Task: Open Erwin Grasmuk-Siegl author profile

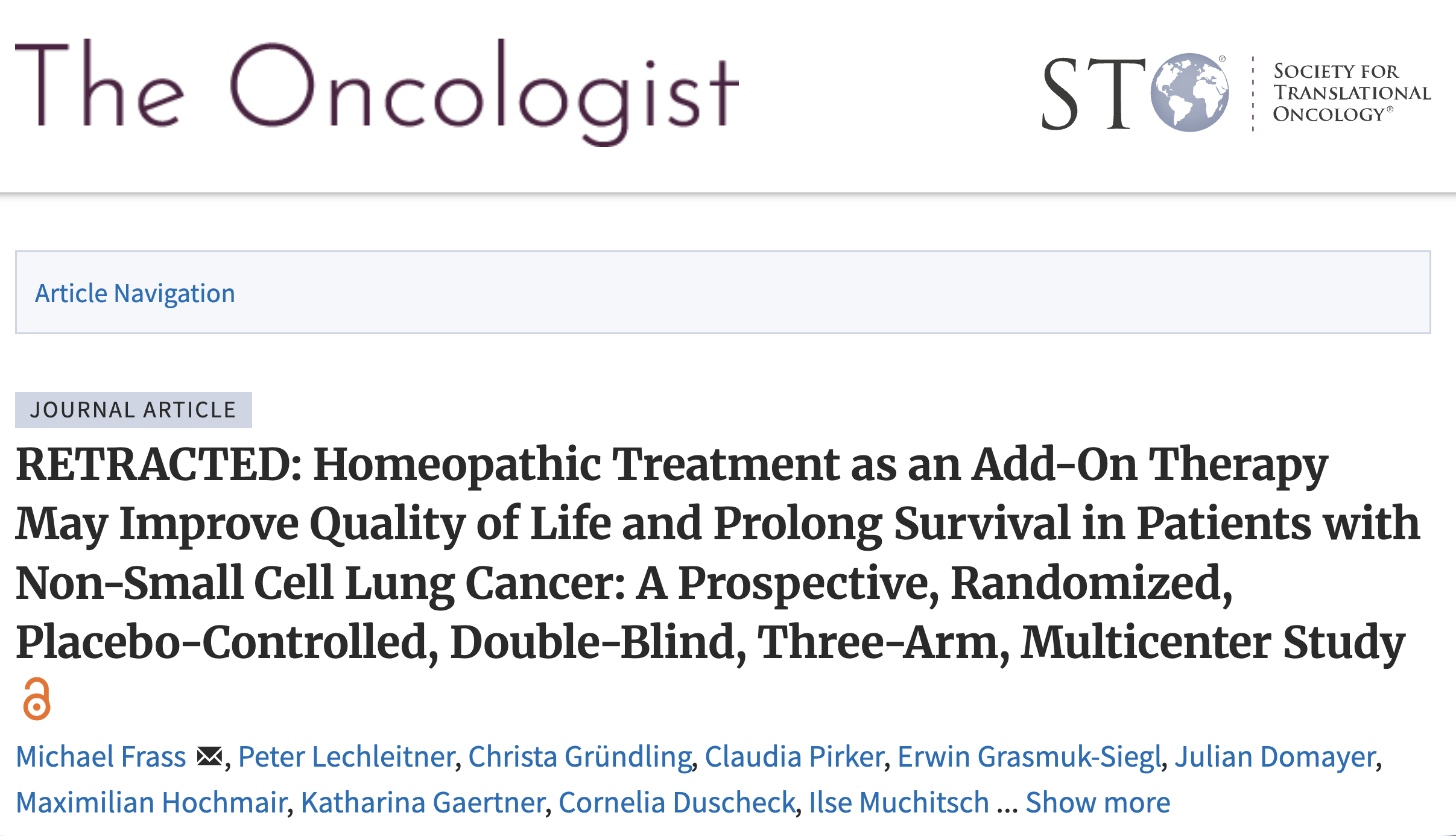Action: tap(1027, 756)
